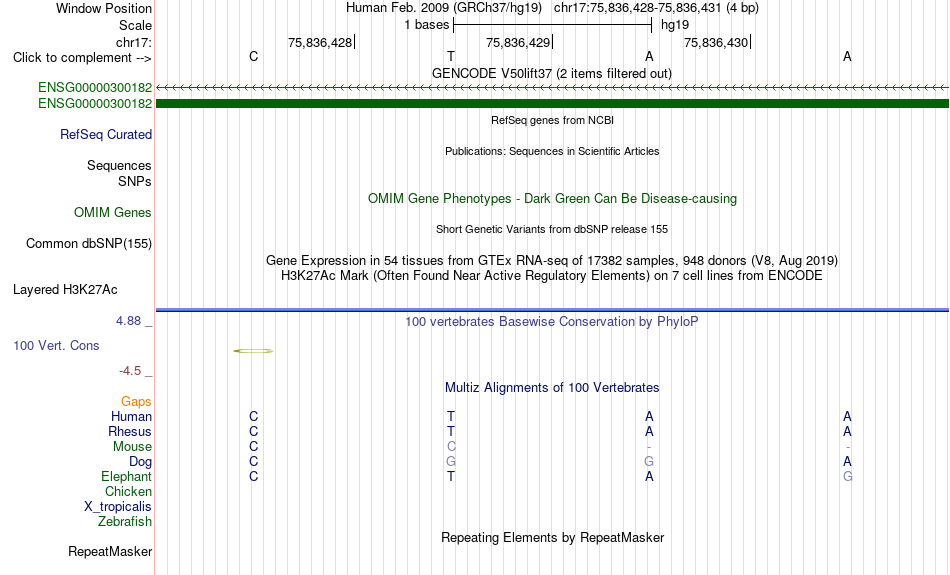
Task: Click the GTEx Gene Expression track title
Action: (552, 261)
